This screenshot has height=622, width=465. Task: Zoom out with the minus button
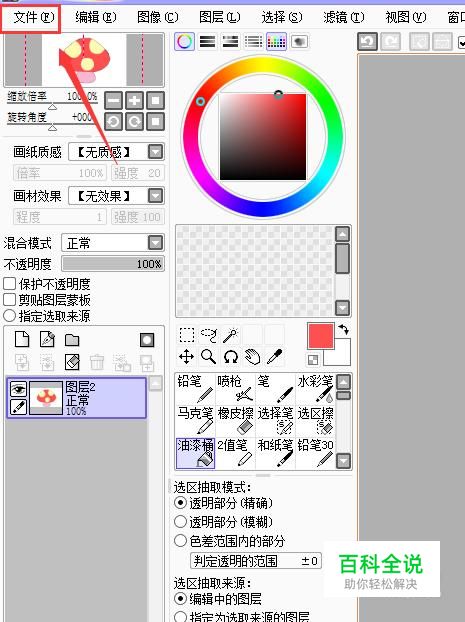(113, 100)
